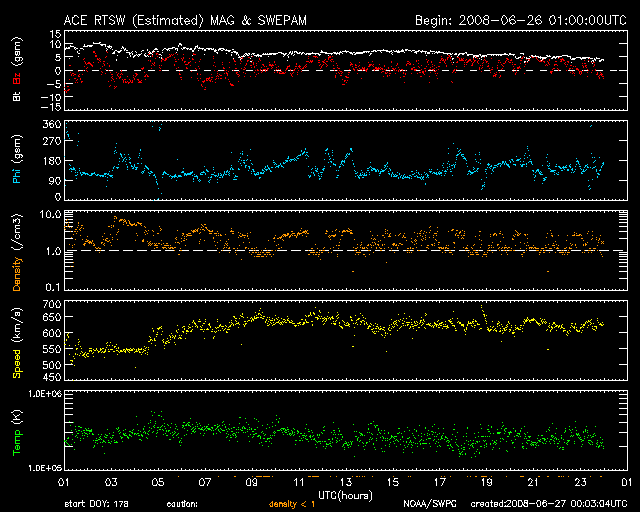Select the 05 hour tick label
Viewport: 640px width, 512px height.
coord(157,482)
